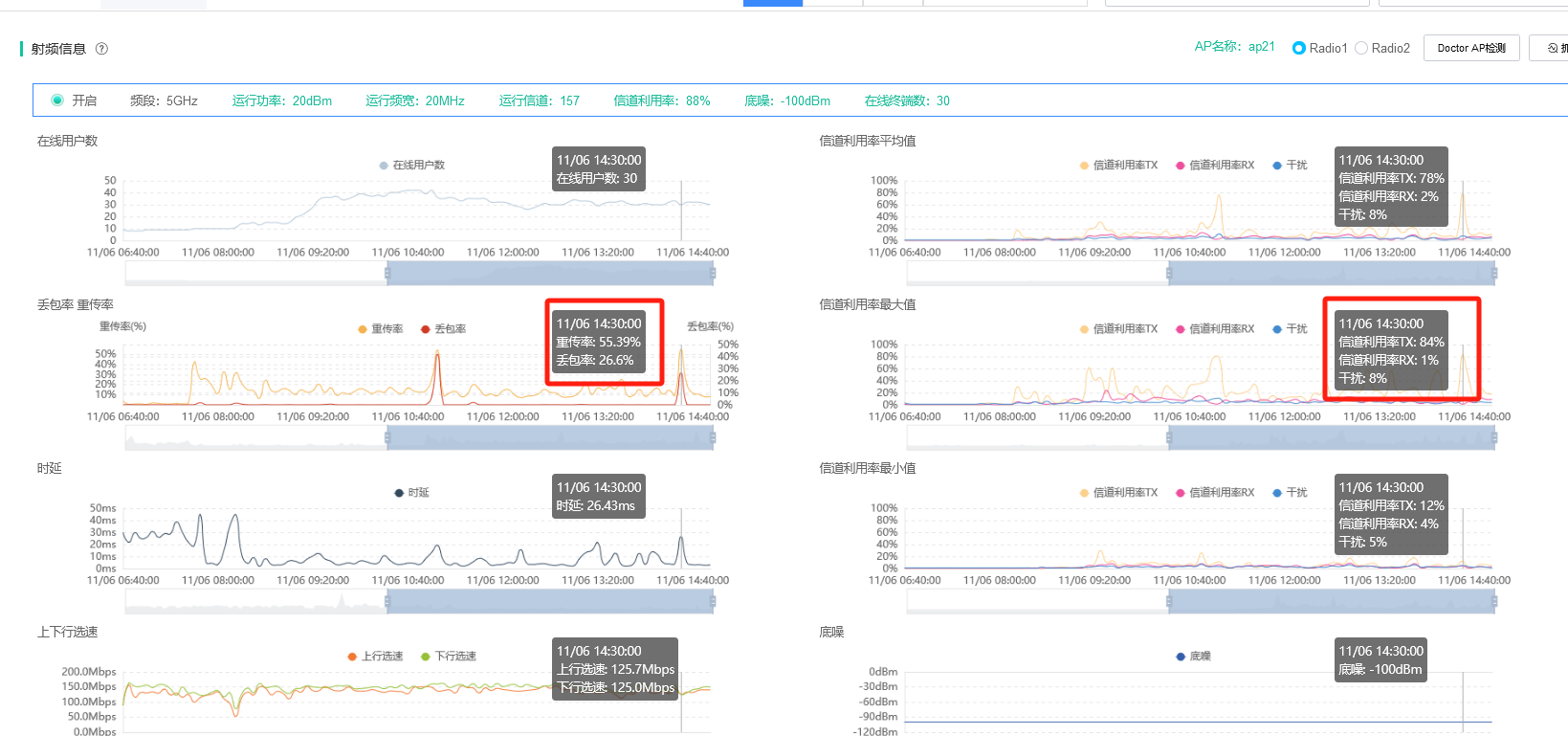This screenshot has height=736, width=1568.
Task: Click the 信道利用率: 88% status entry
Action: (x=662, y=100)
